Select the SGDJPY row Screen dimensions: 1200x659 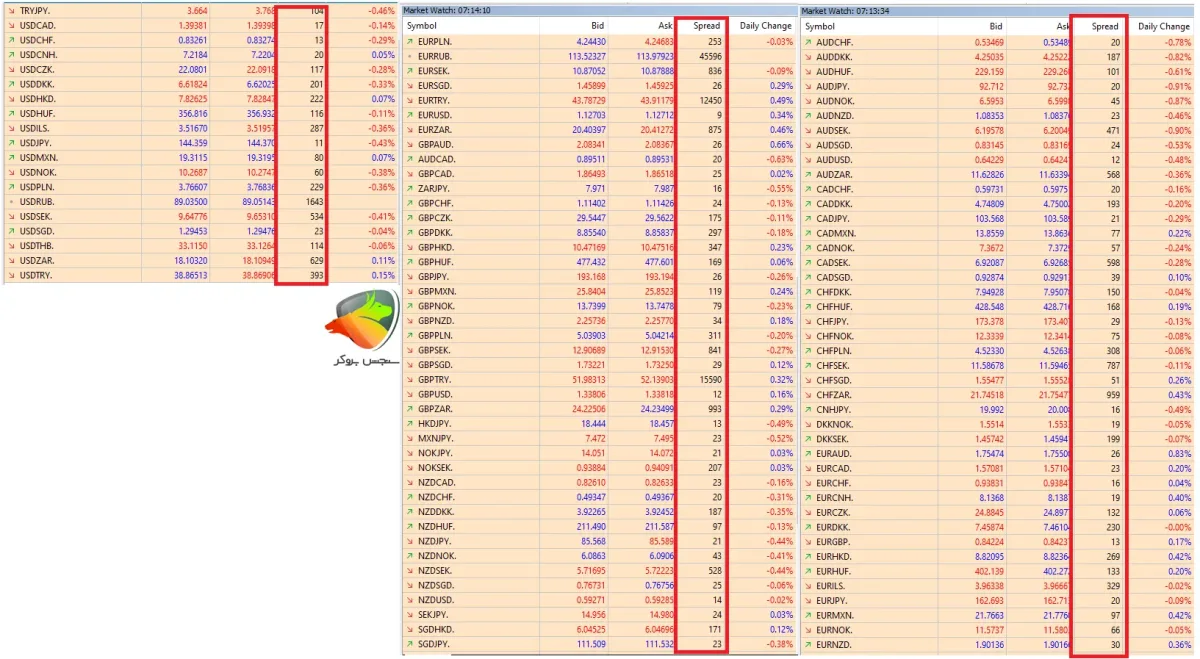(599, 644)
